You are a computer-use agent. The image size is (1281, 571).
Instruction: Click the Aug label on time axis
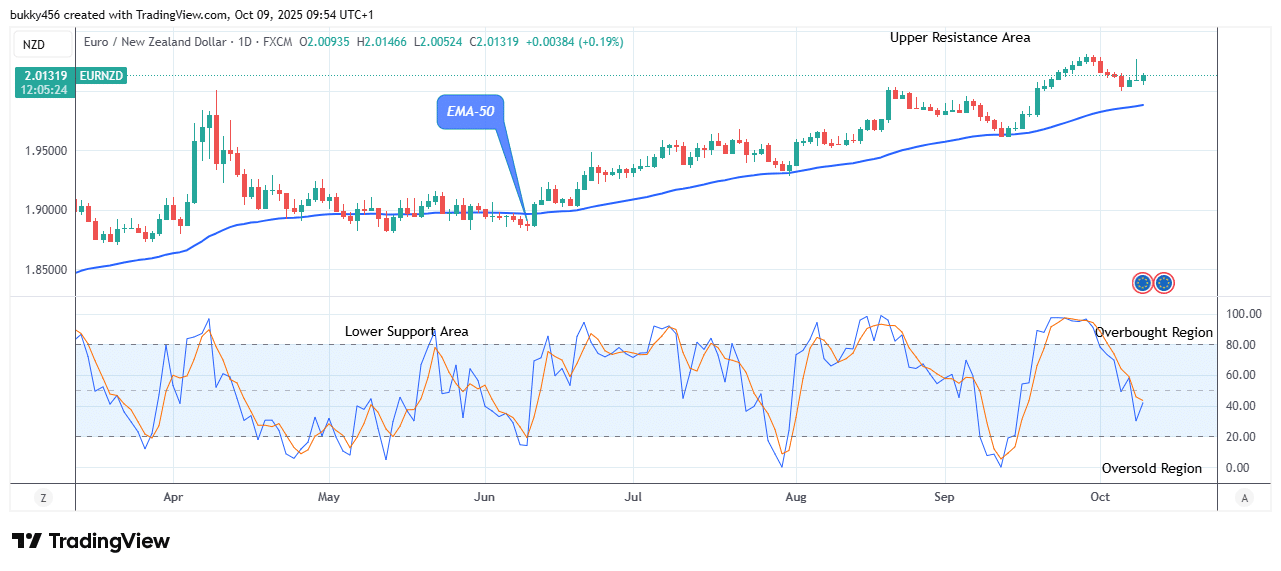tap(796, 497)
